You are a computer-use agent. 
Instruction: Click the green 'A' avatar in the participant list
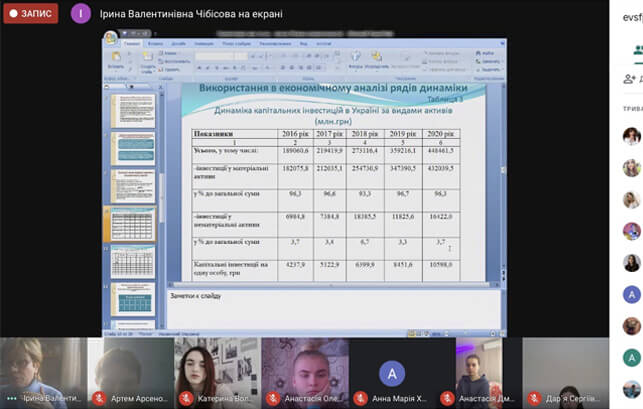coord(631,357)
